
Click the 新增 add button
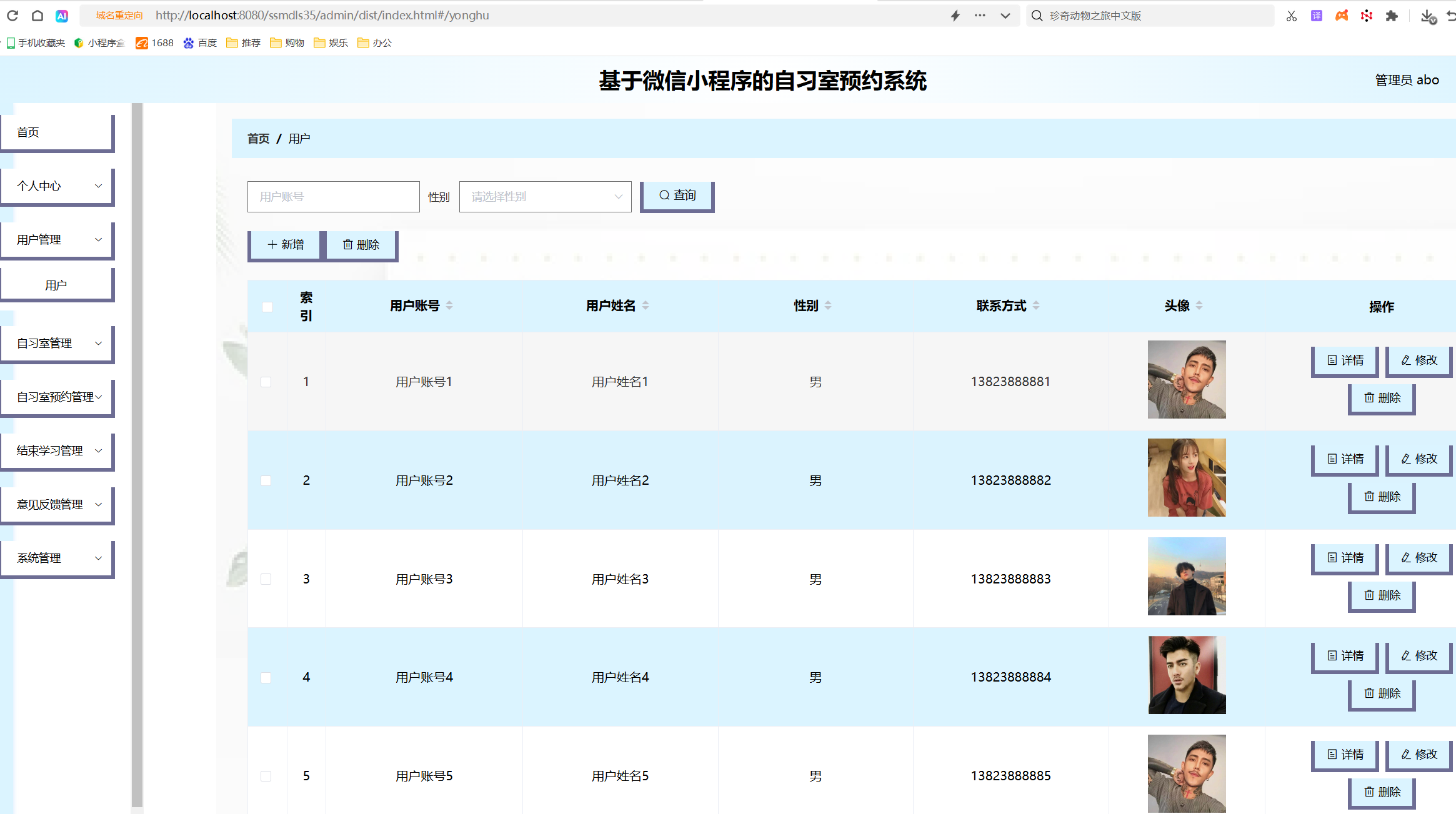284,244
